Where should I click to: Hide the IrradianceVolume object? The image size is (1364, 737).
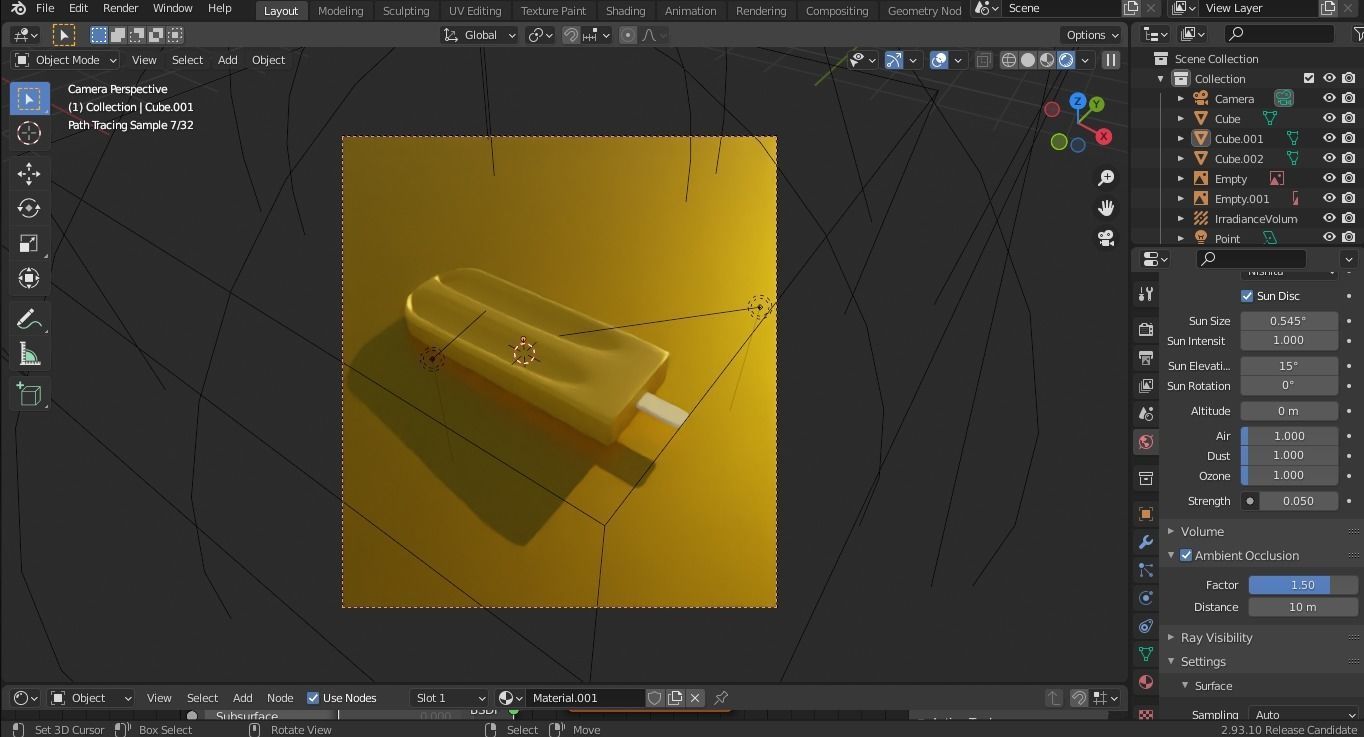tap(1329, 219)
